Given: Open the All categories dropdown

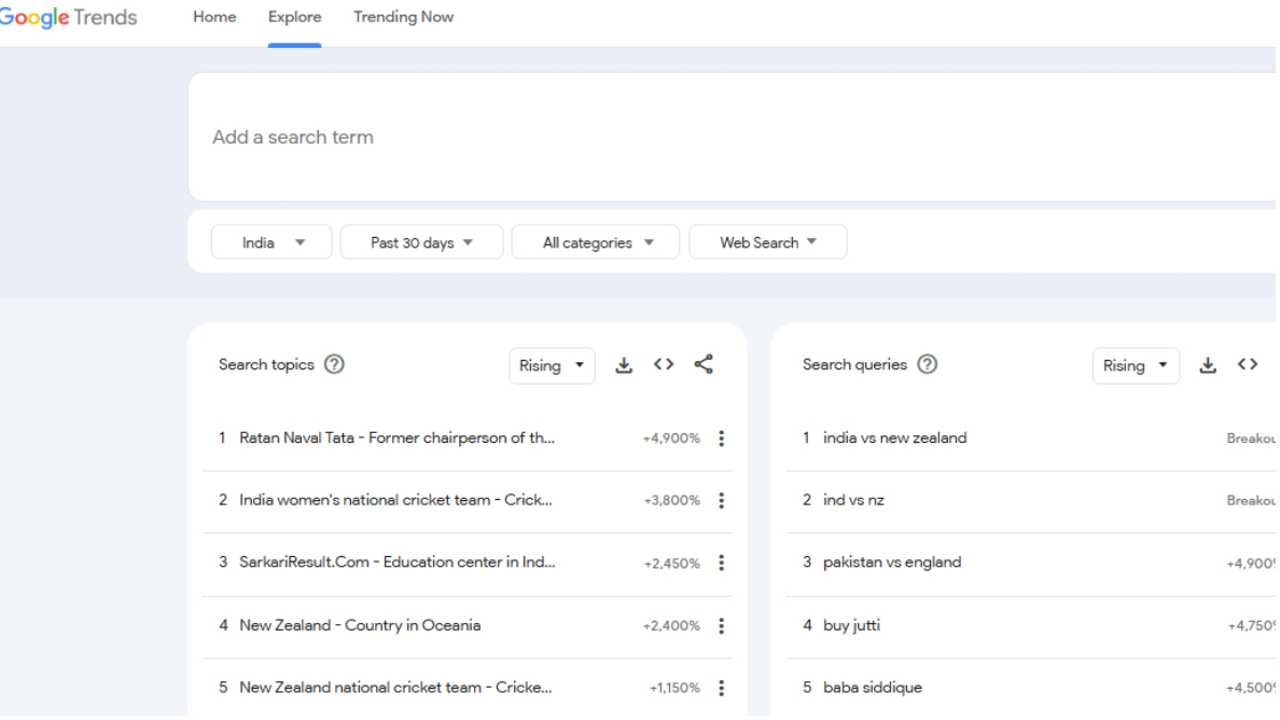Looking at the screenshot, I should (x=595, y=242).
